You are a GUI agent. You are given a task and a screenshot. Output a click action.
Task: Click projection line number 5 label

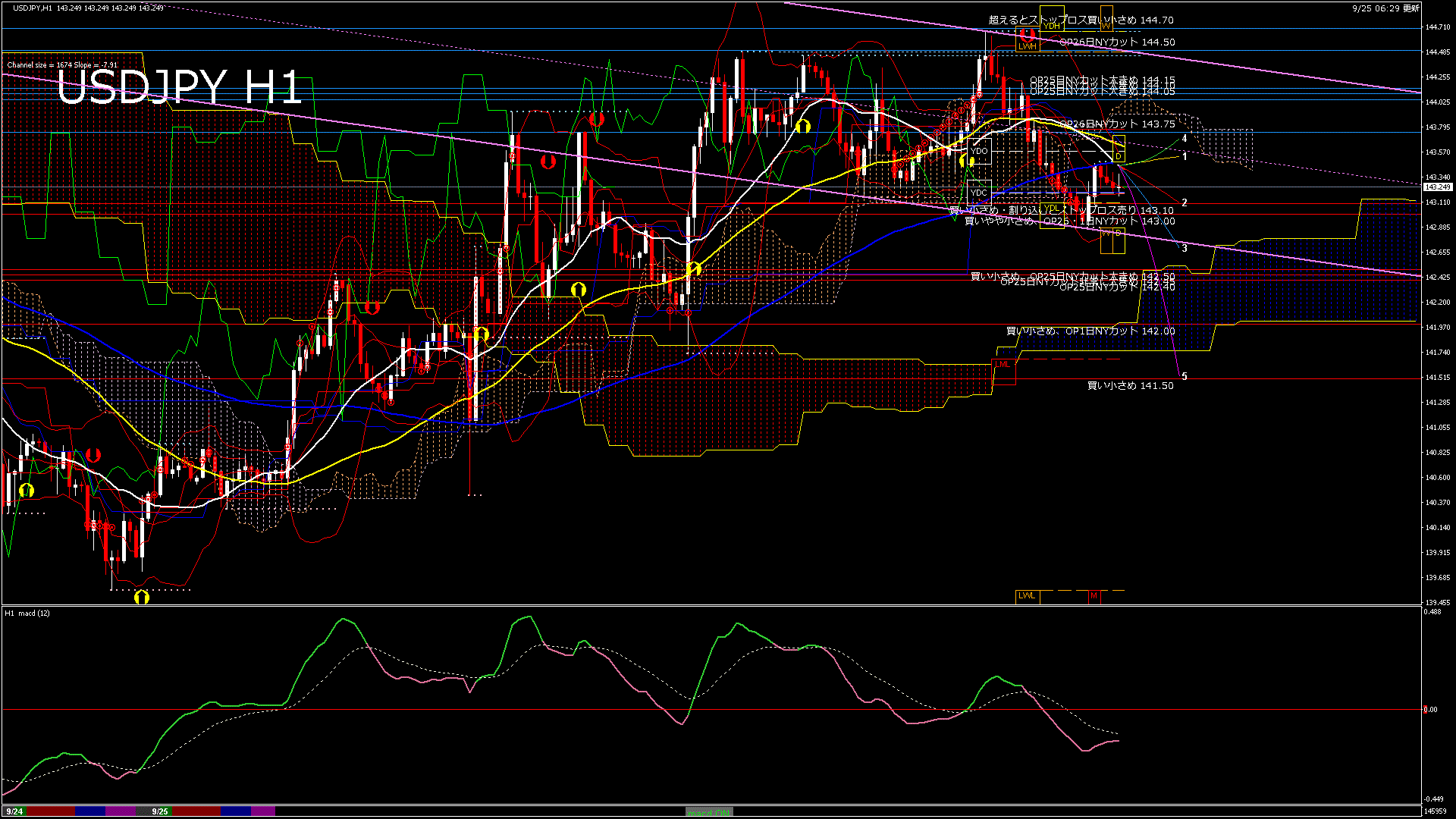click(1185, 376)
